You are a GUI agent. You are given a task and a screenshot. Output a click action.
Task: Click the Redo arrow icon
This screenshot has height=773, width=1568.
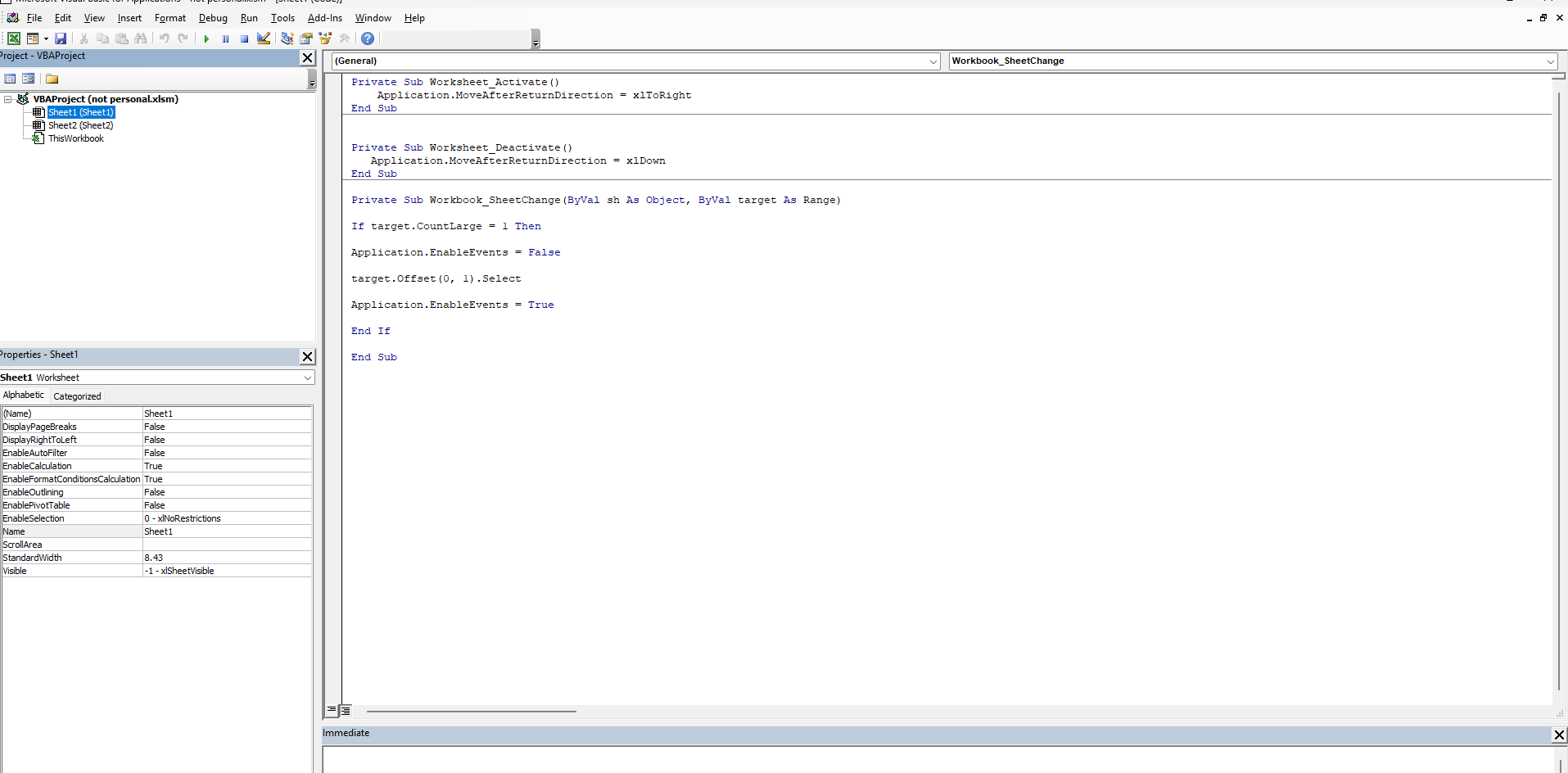coord(183,38)
